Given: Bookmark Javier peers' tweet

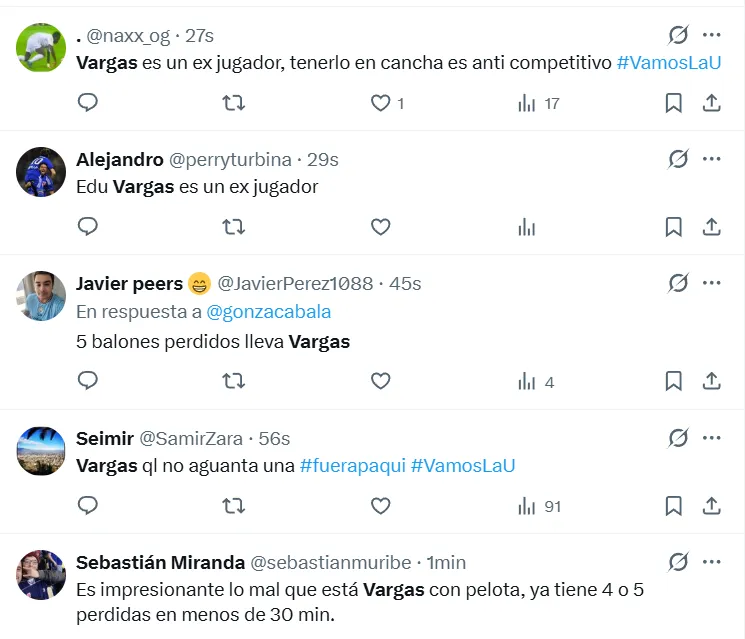Looking at the screenshot, I should [x=674, y=381].
